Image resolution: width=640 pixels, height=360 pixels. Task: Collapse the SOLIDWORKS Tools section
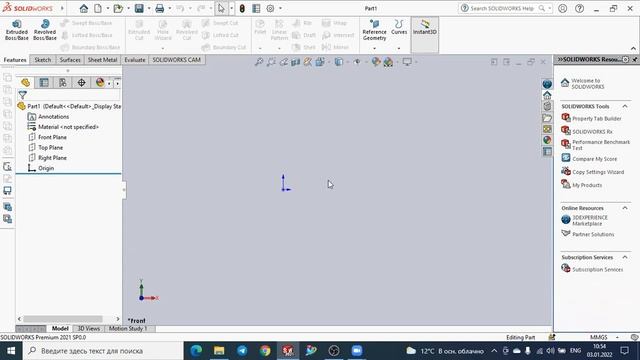[x=625, y=106]
